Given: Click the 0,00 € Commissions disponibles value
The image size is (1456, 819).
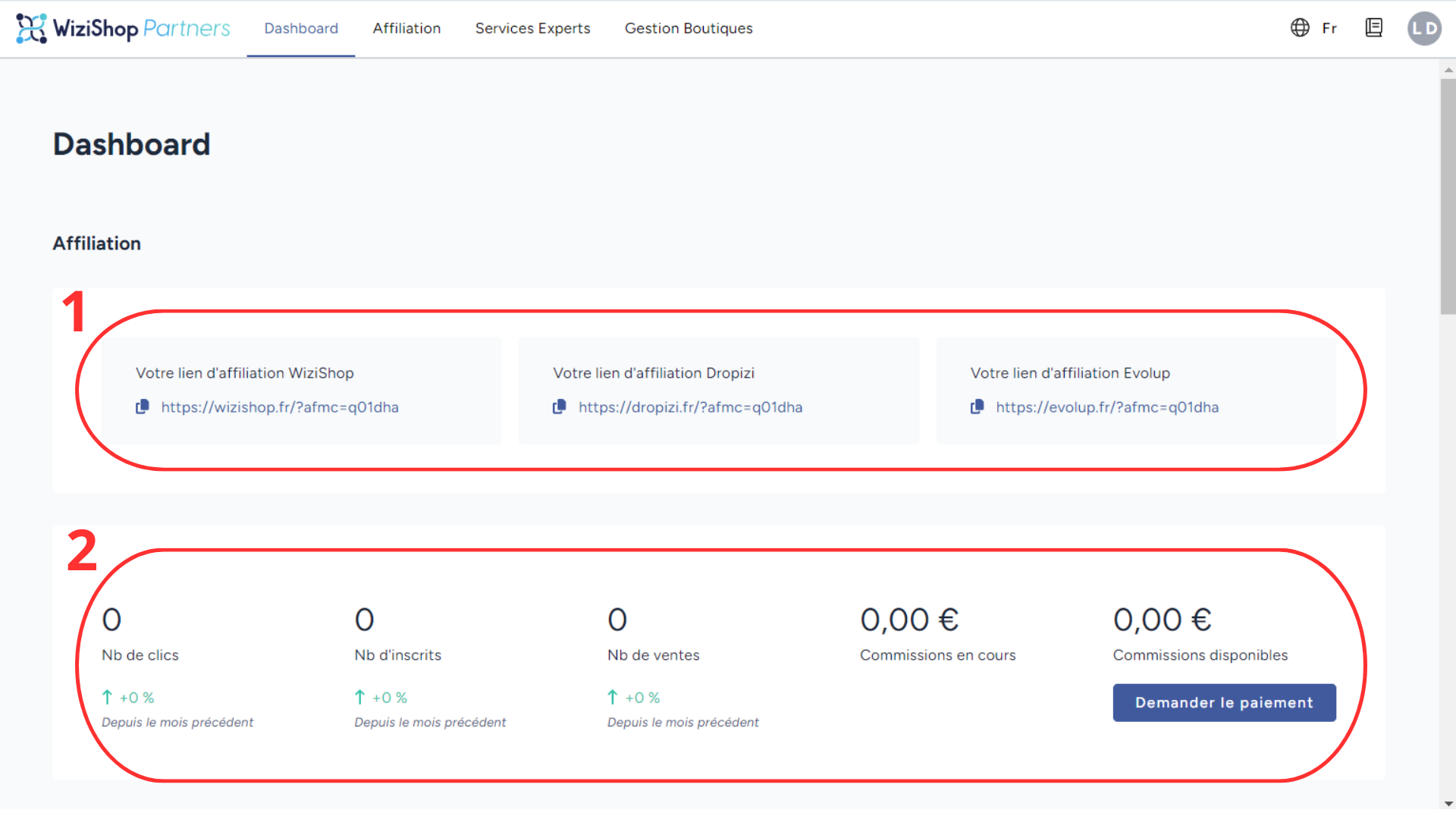Looking at the screenshot, I should click(1162, 620).
